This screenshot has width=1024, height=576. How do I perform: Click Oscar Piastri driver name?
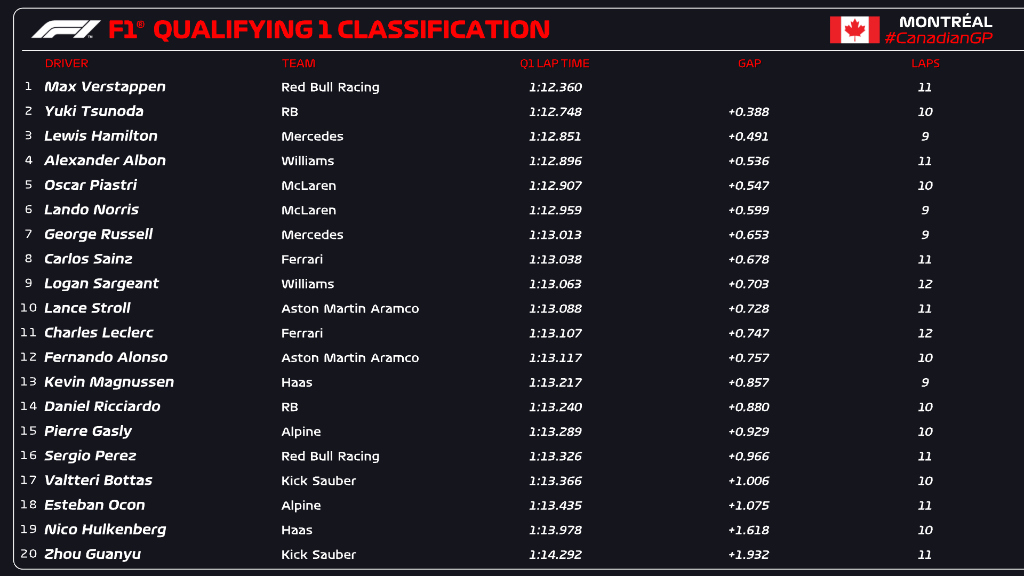(90, 185)
